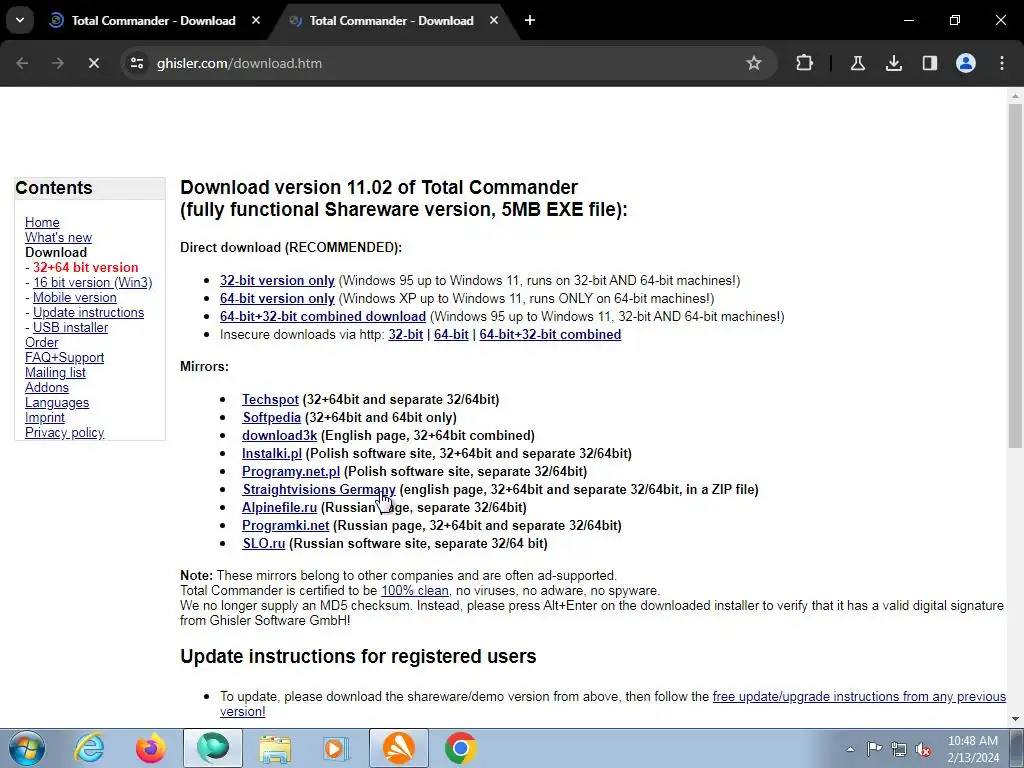The height and width of the screenshot is (768, 1024).
Task: Open the FAQ+Support link
Action: click(64, 357)
